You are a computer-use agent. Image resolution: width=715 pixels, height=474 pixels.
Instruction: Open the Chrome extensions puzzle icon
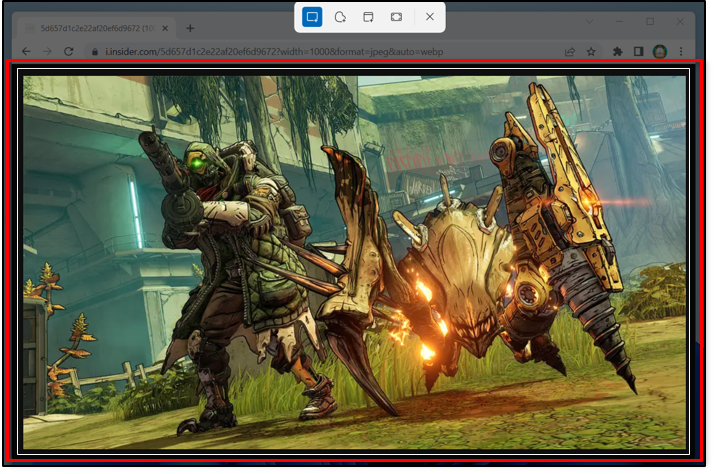point(617,51)
